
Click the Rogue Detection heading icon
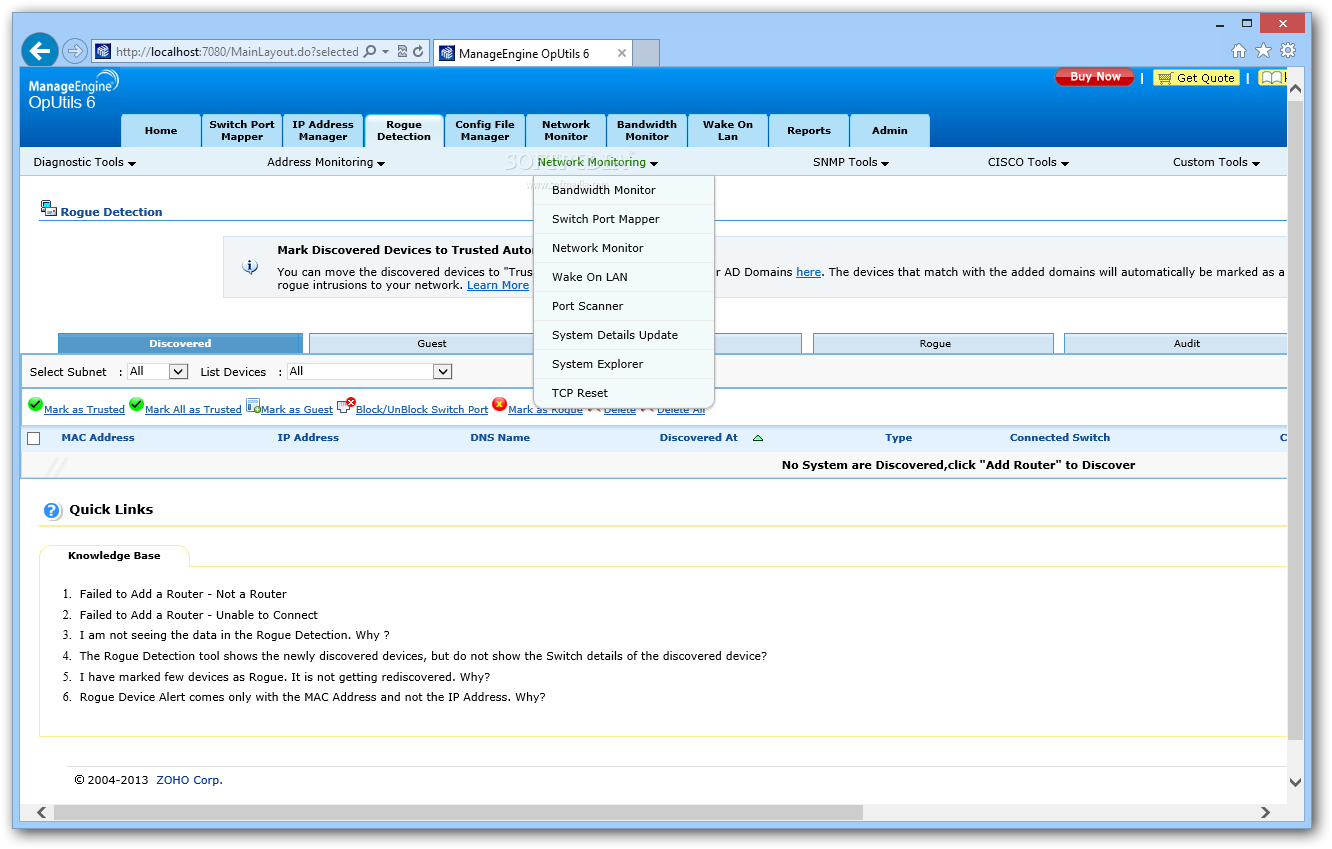tap(49, 209)
